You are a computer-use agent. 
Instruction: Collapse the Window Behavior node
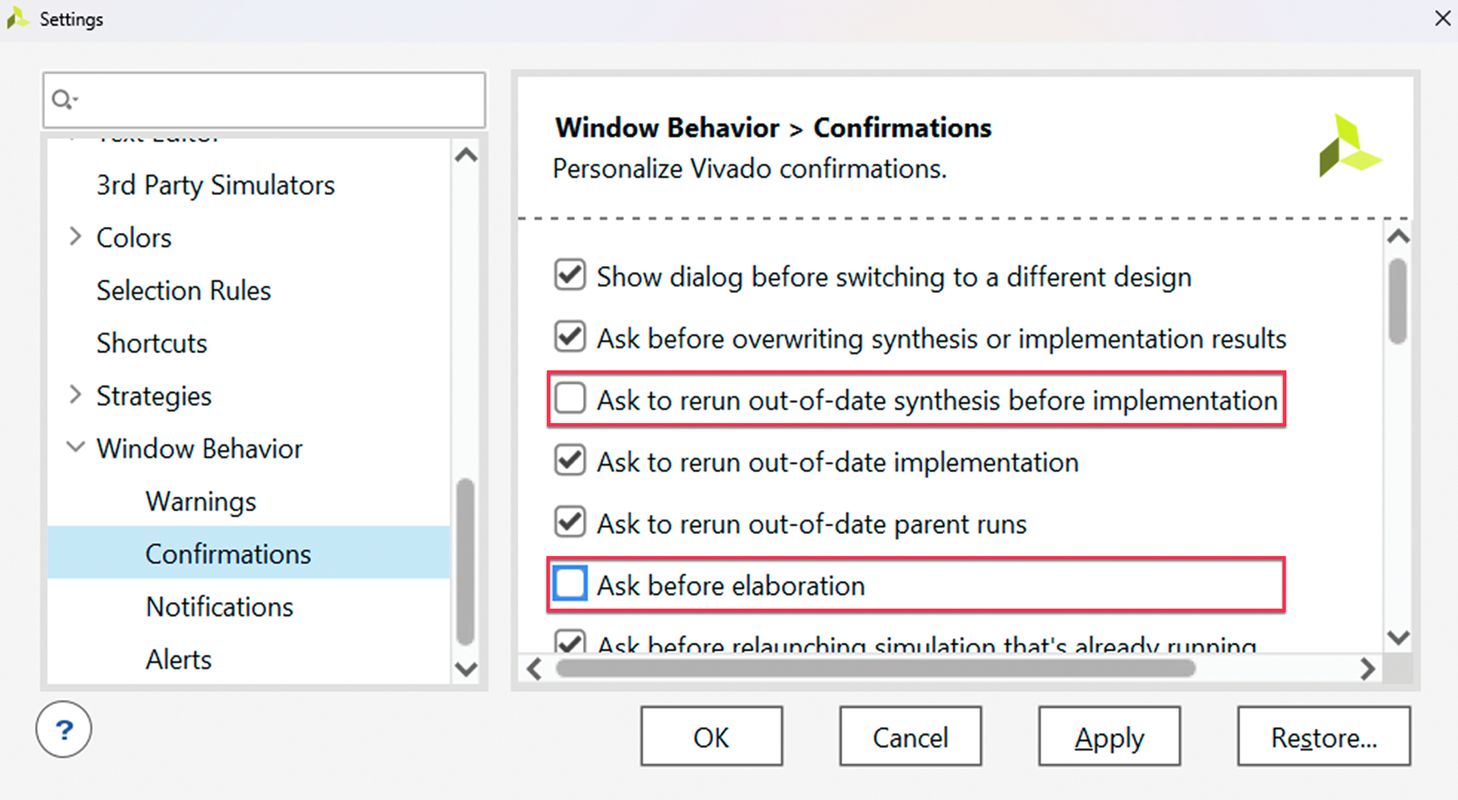(x=75, y=448)
